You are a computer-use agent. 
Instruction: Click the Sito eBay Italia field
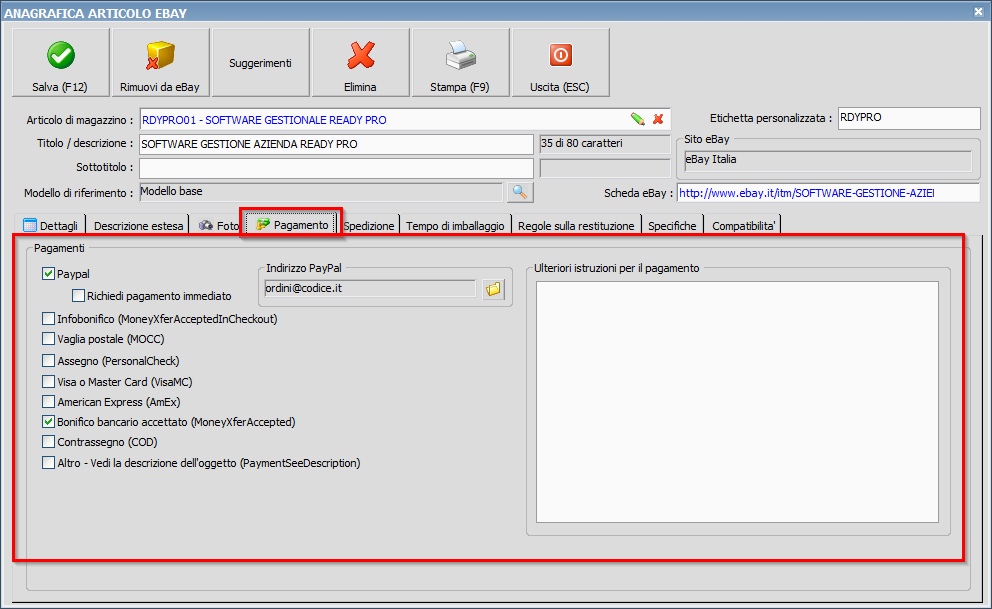828,160
